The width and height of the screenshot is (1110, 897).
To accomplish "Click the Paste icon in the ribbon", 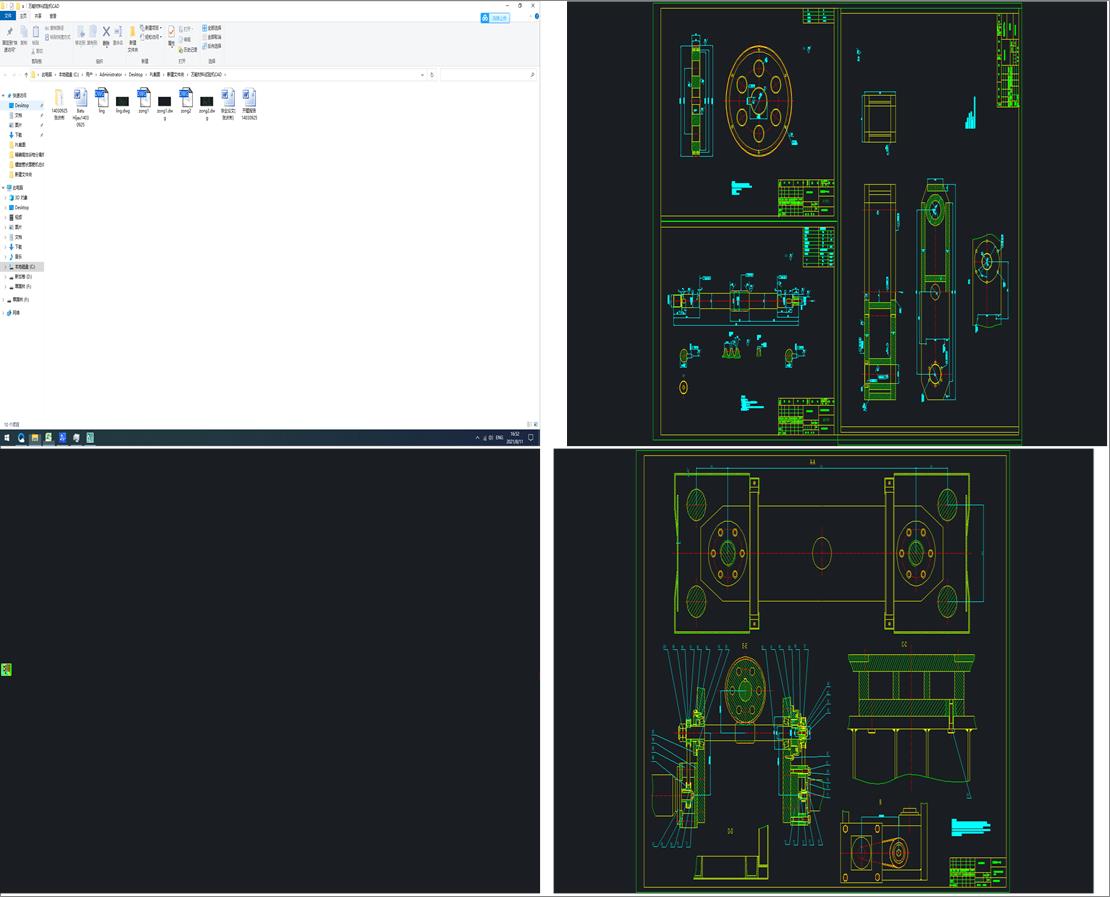I will pyautogui.click(x=35, y=35).
